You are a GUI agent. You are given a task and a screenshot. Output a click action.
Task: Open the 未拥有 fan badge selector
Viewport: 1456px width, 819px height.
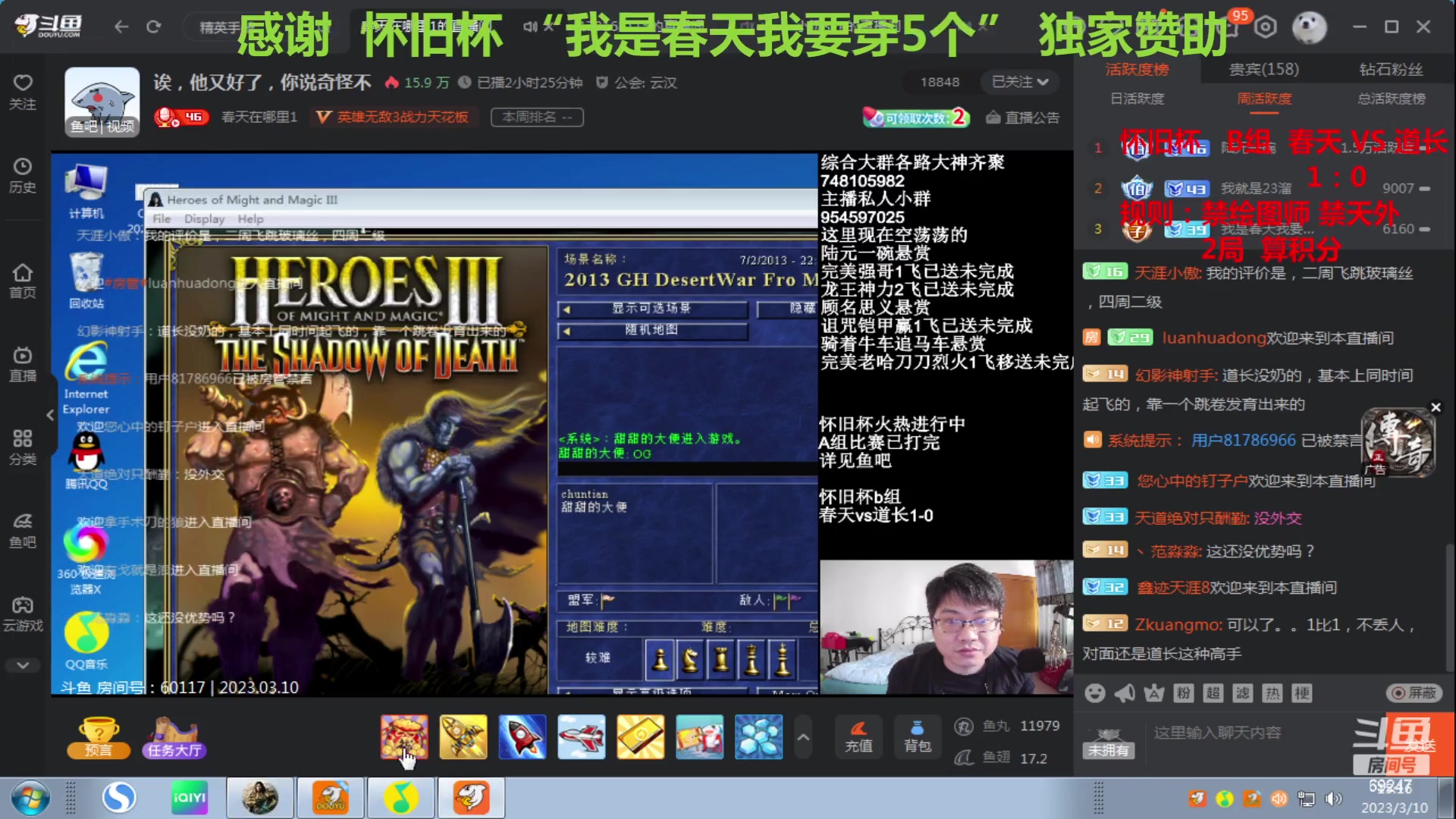tap(1109, 744)
